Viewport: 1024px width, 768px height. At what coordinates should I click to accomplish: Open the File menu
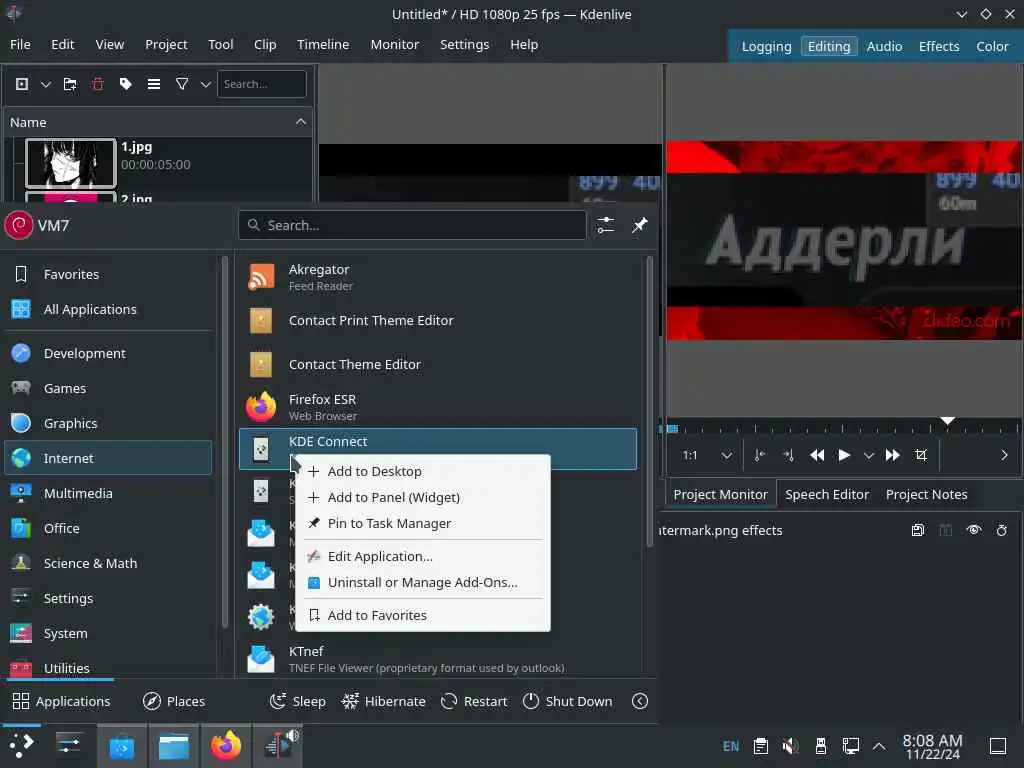tap(20, 44)
